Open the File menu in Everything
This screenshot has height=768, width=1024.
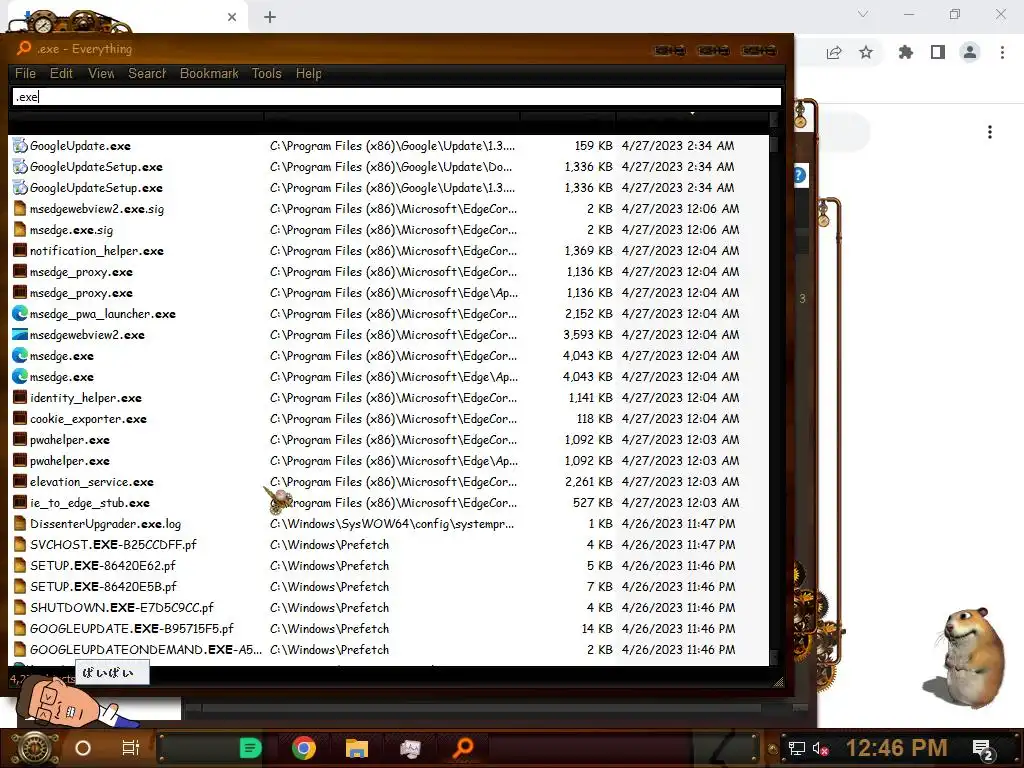coord(25,73)
